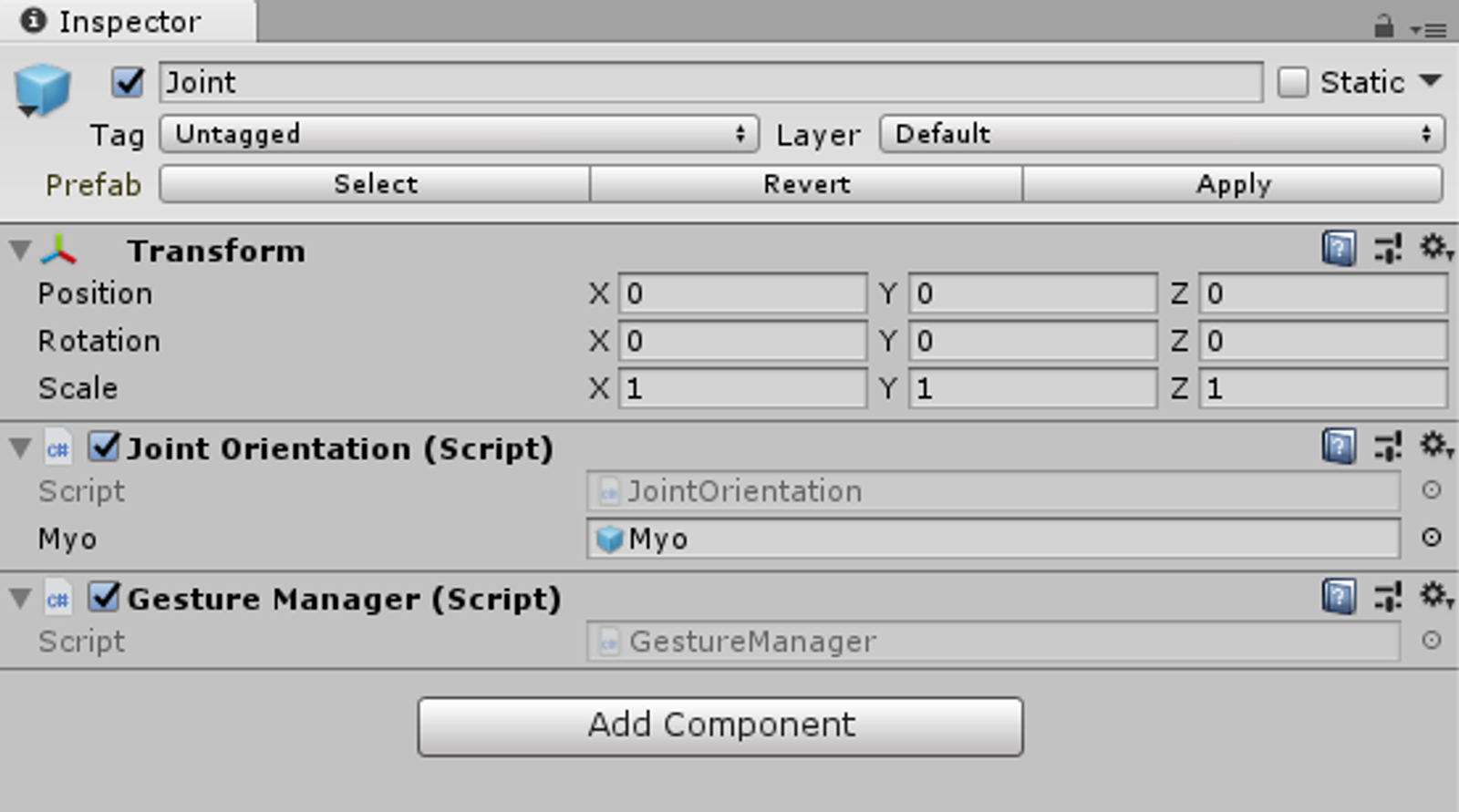This screenshot has height=812, width=1459.
Task: Click the prefab Select button
Action: point(375,183)
